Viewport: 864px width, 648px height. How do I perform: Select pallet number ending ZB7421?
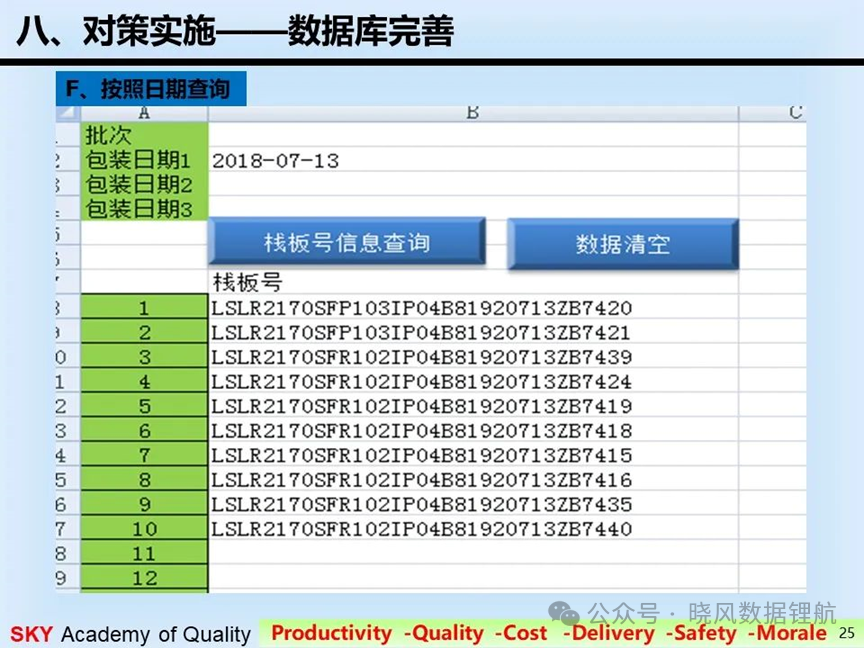473,332
